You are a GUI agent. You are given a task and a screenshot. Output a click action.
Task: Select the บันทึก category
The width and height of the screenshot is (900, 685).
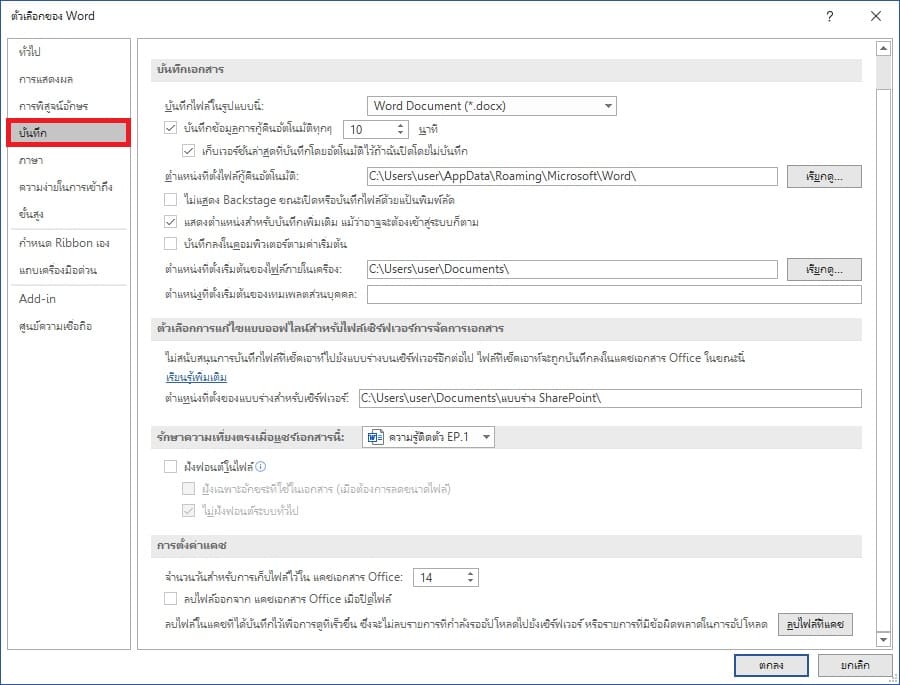click(x=68, y=133)
